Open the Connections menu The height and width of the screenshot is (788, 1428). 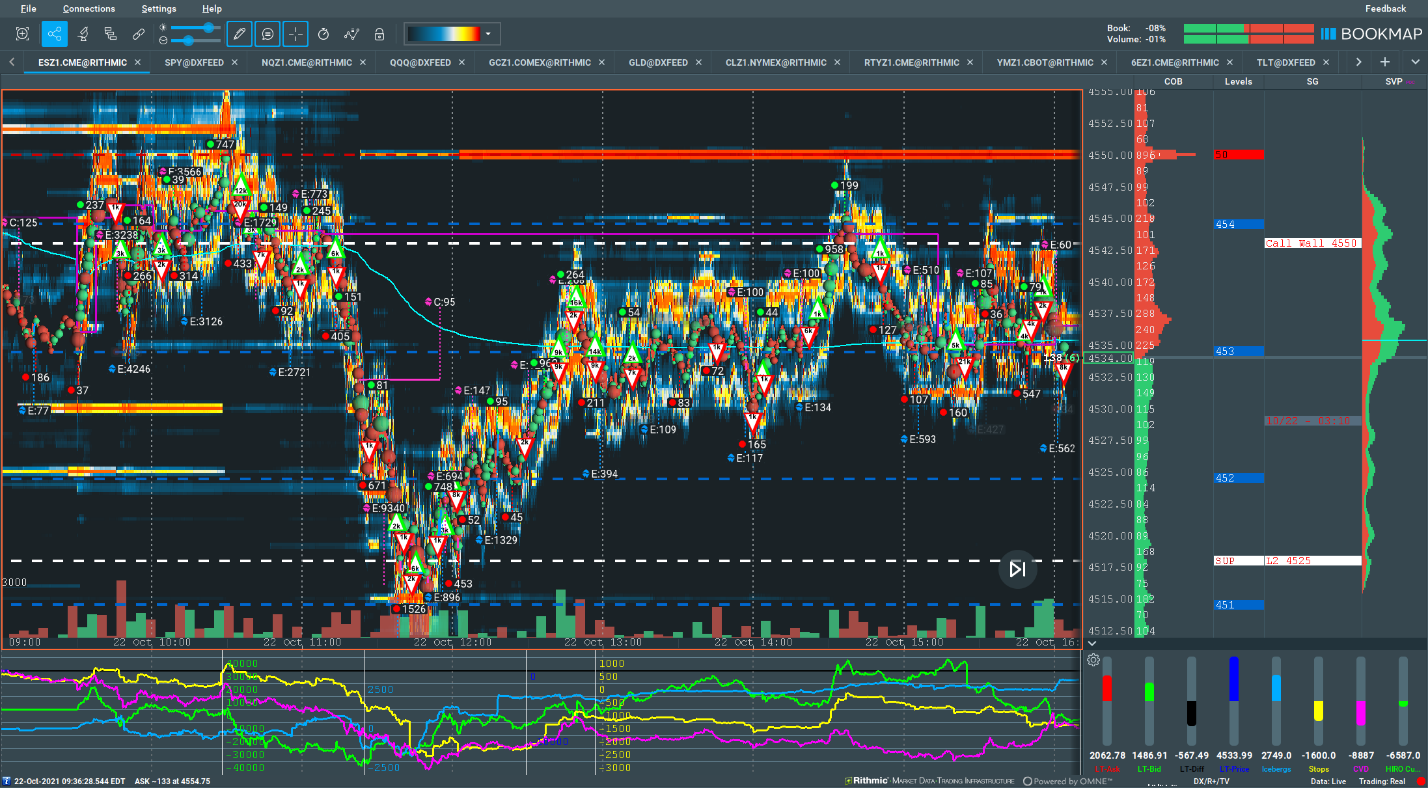tap(88, 8)
